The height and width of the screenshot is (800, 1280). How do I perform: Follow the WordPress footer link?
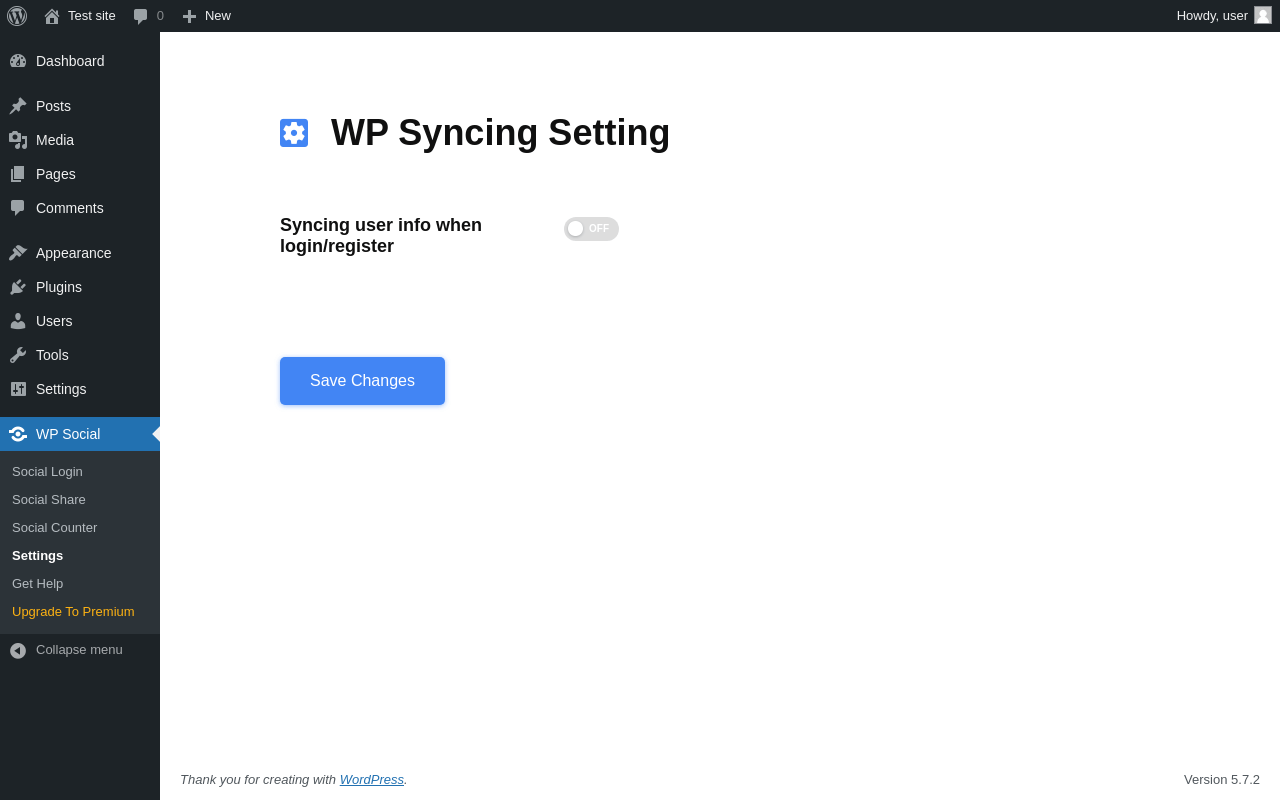click(x=372, y=779)
